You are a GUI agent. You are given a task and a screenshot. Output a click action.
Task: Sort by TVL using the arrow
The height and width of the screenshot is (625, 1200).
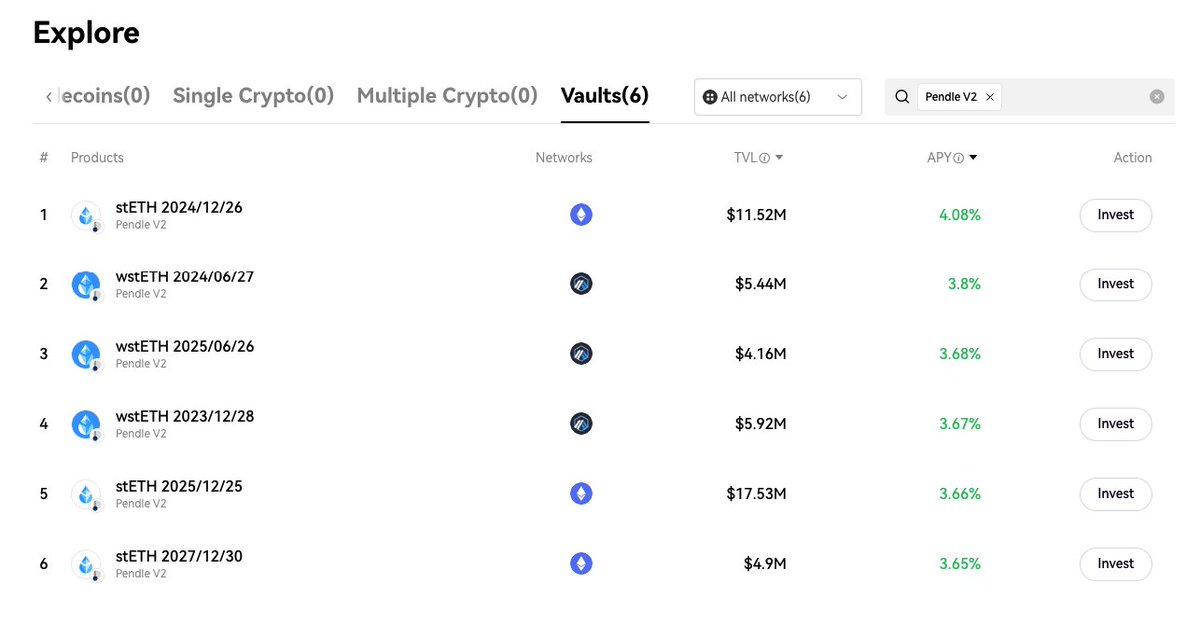point(779,158)
